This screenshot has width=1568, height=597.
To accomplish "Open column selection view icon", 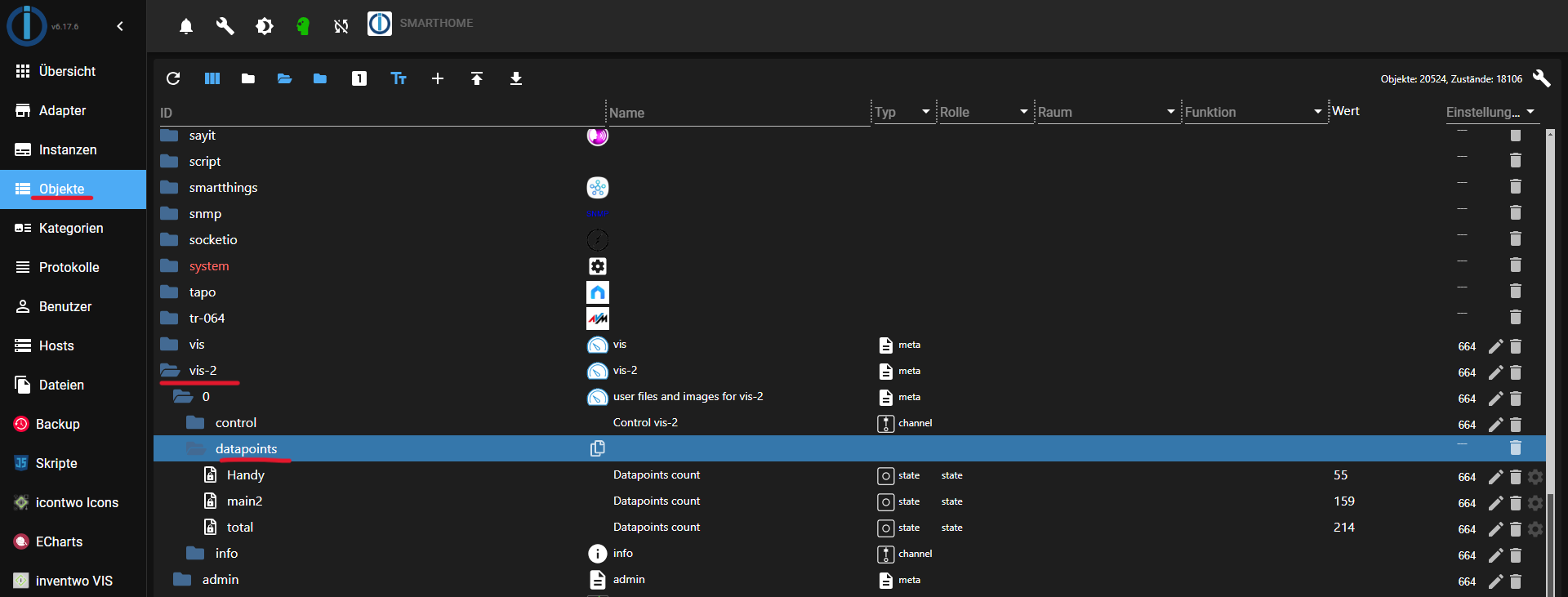I will [212, 78].
